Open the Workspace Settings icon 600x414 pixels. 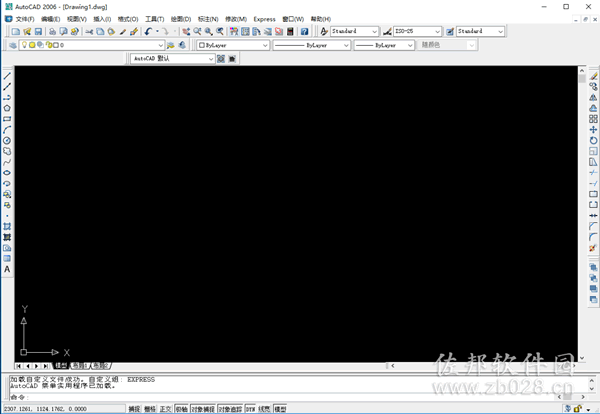[x=221, y=59]
